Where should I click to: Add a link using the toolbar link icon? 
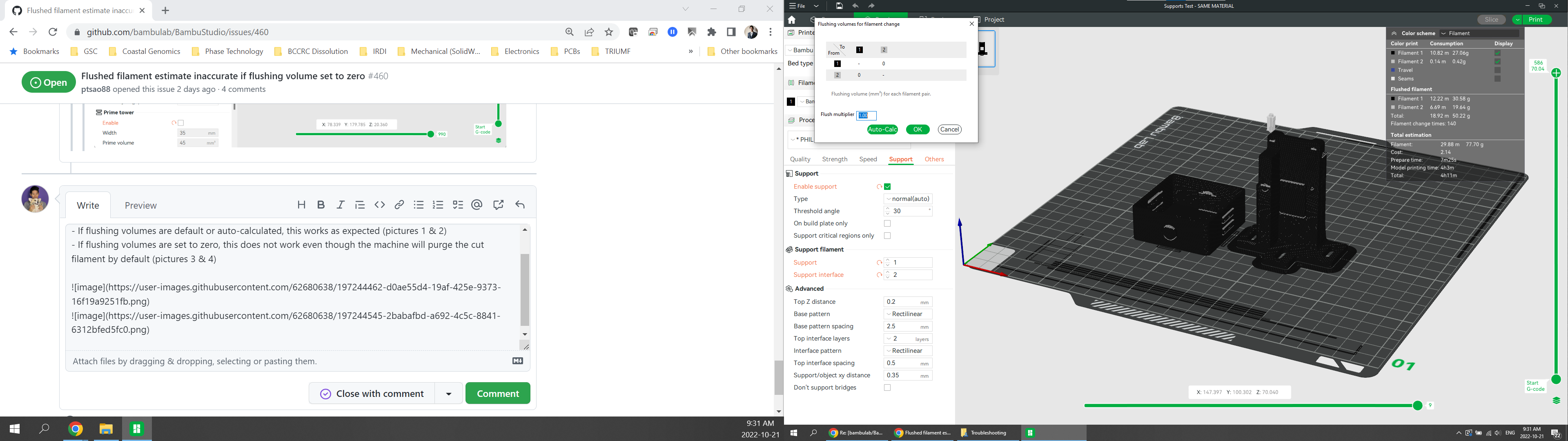[399, 205]
